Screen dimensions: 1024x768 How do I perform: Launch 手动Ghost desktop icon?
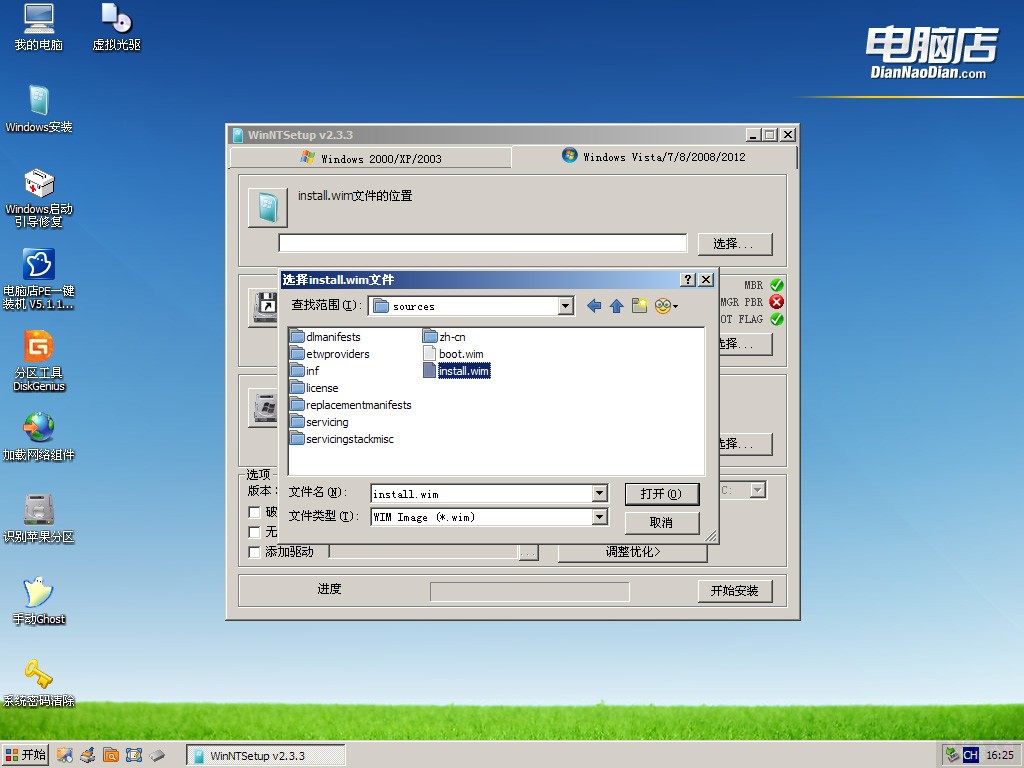click(x=39, y=601)
